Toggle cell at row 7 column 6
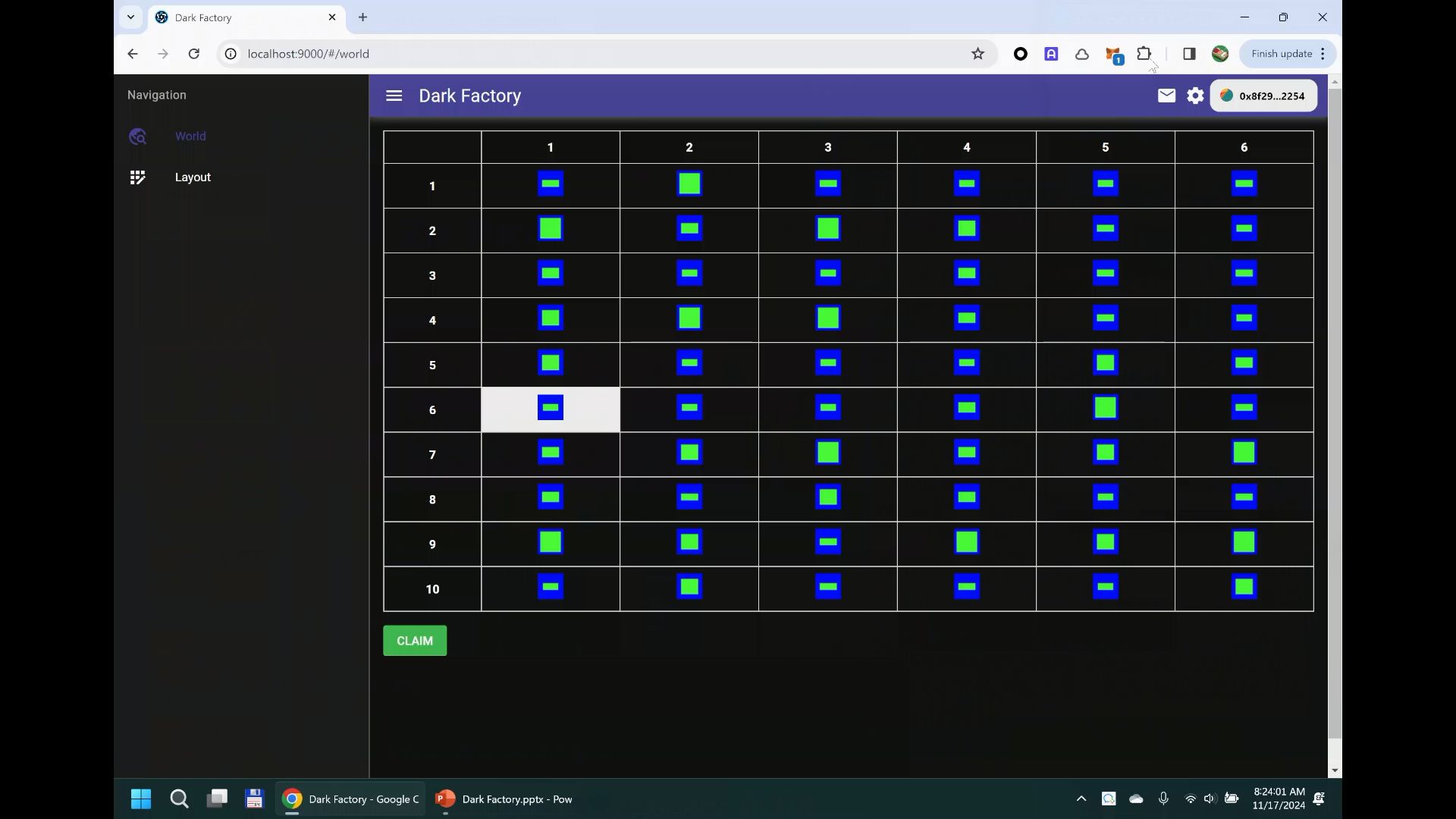Viewport: 1456px width, 819px height. [1245, 454]
